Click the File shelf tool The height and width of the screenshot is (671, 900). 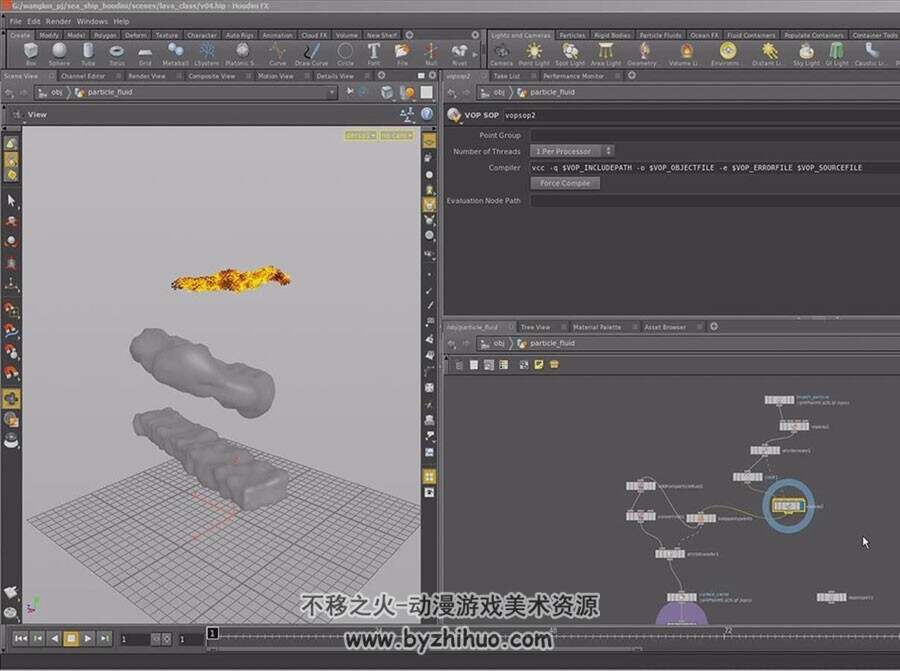tap(402, 54)
